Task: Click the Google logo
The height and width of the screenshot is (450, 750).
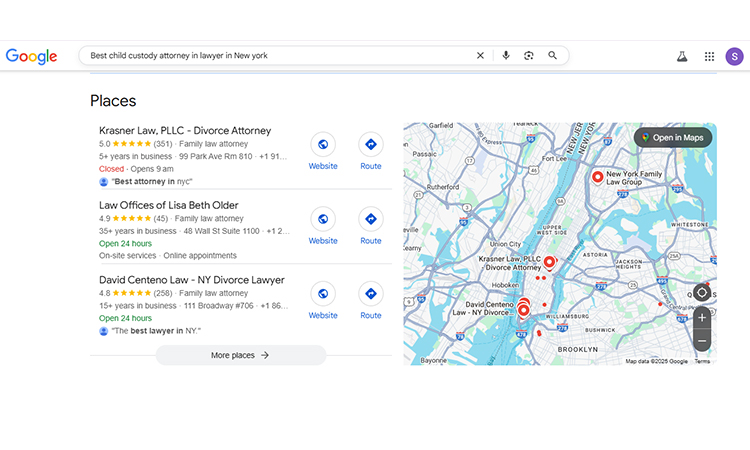Action: pyautogui.click(x=31, y=56)
